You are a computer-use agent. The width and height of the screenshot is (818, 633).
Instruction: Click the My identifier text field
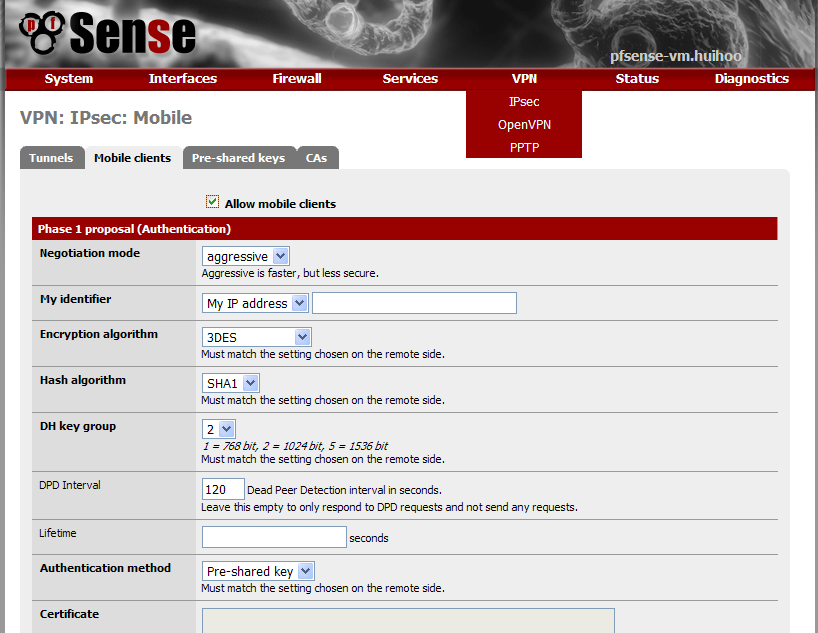click(x=414, y=303)
